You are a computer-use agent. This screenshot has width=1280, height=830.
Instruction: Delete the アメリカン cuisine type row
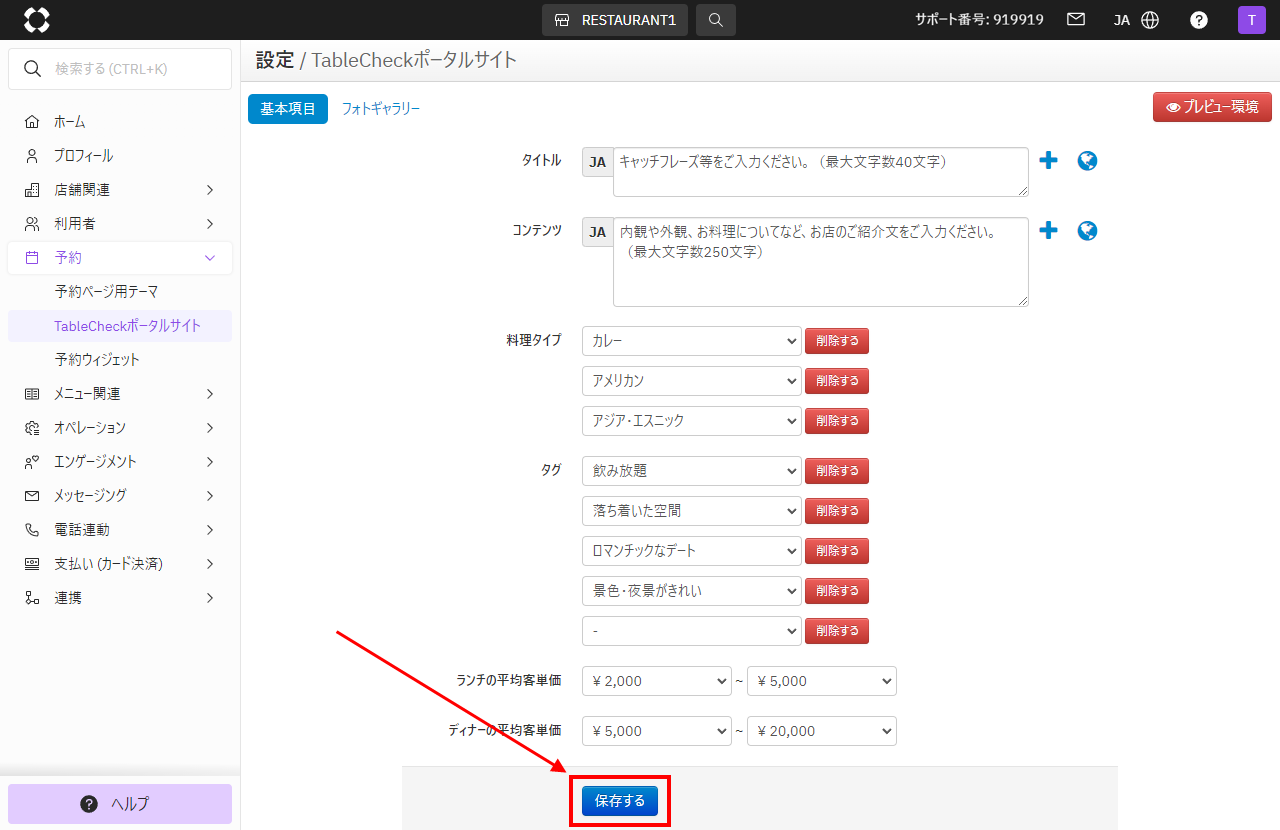coord(837,381)
